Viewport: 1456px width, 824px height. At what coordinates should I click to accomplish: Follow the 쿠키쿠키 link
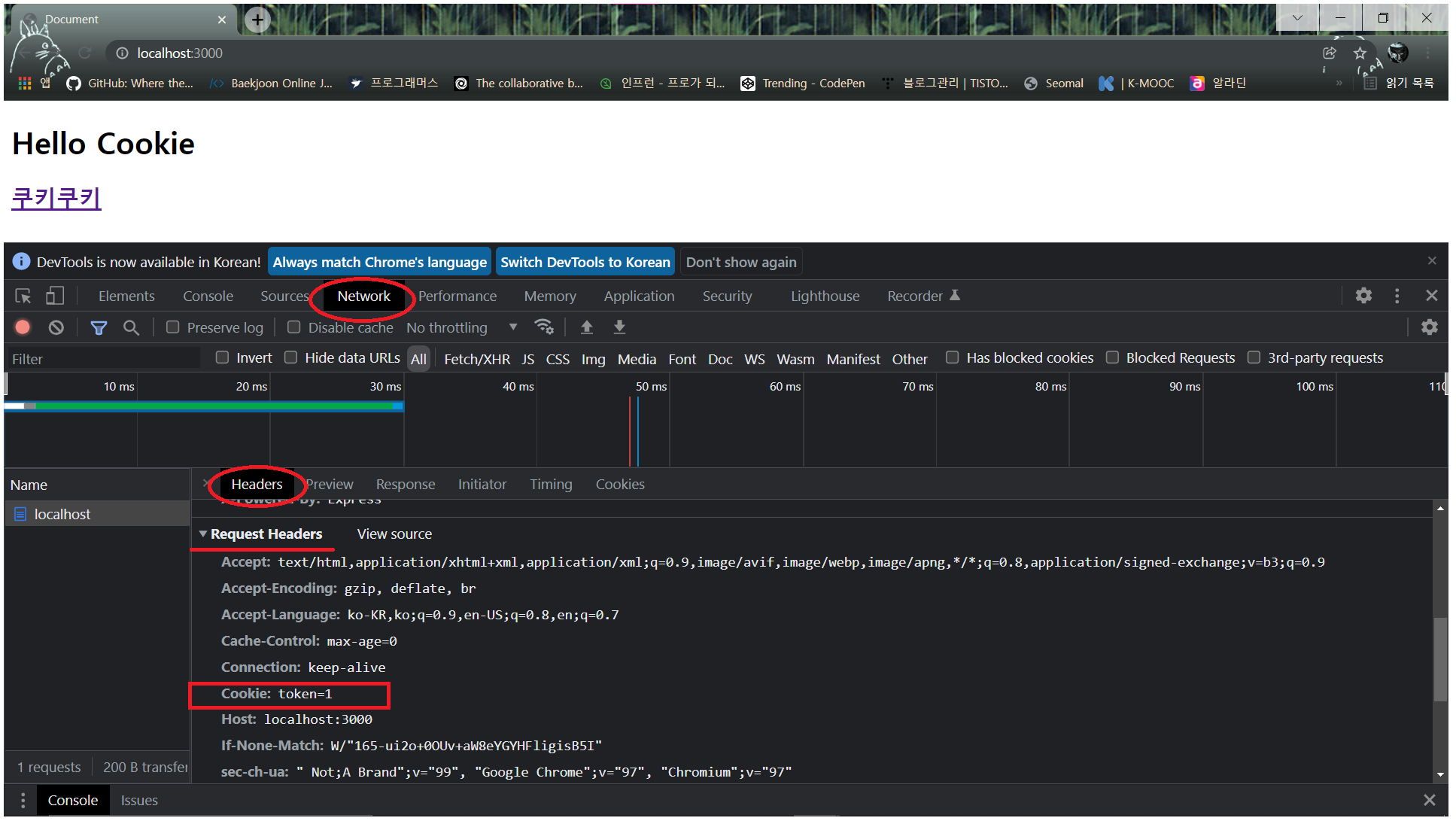pos(56,198)
